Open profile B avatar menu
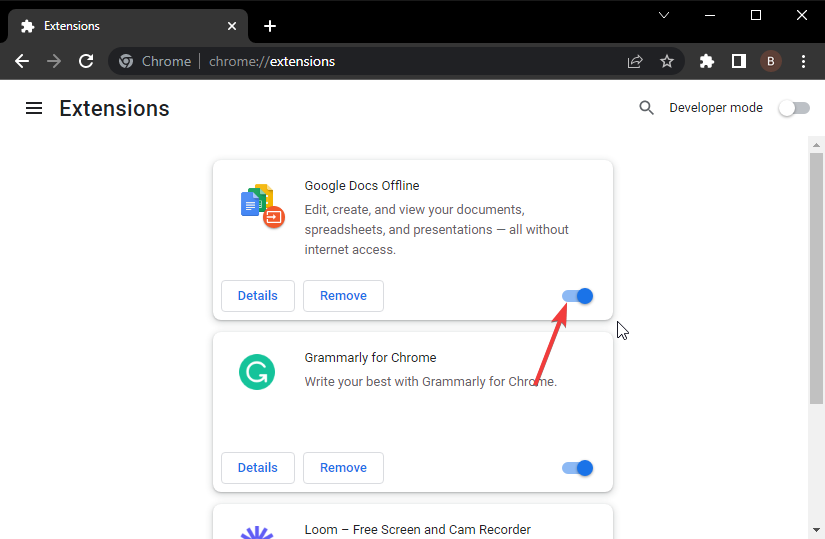825x539 pixels. 770,61
